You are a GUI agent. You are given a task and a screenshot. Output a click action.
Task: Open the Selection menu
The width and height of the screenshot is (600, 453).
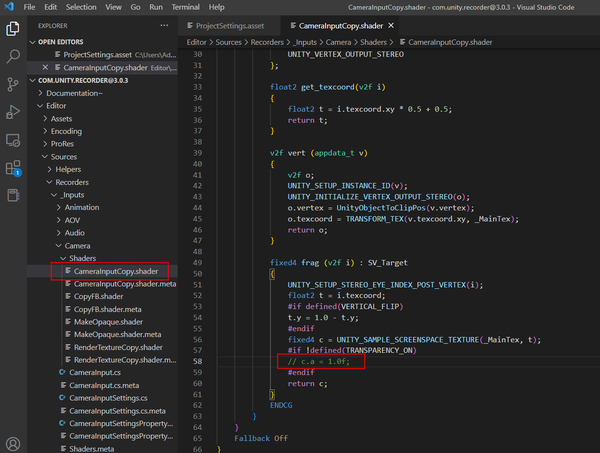pyautogui.click(x=82, y=7)
